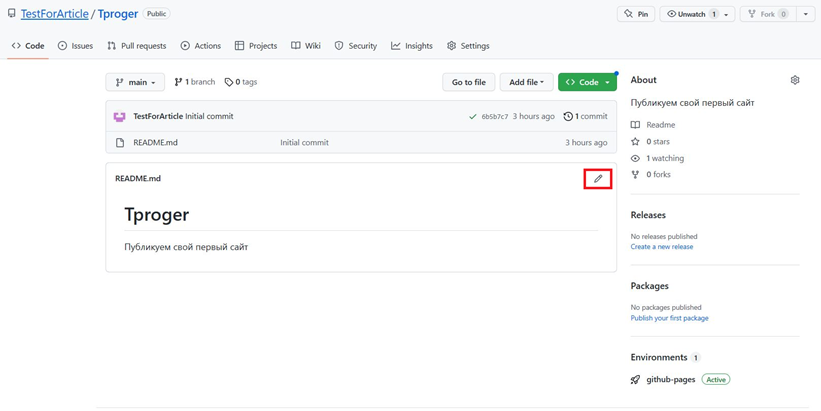The image size is (821, 411).
Task: Click the Initial commit text in latest commit header
Action: 209,116
